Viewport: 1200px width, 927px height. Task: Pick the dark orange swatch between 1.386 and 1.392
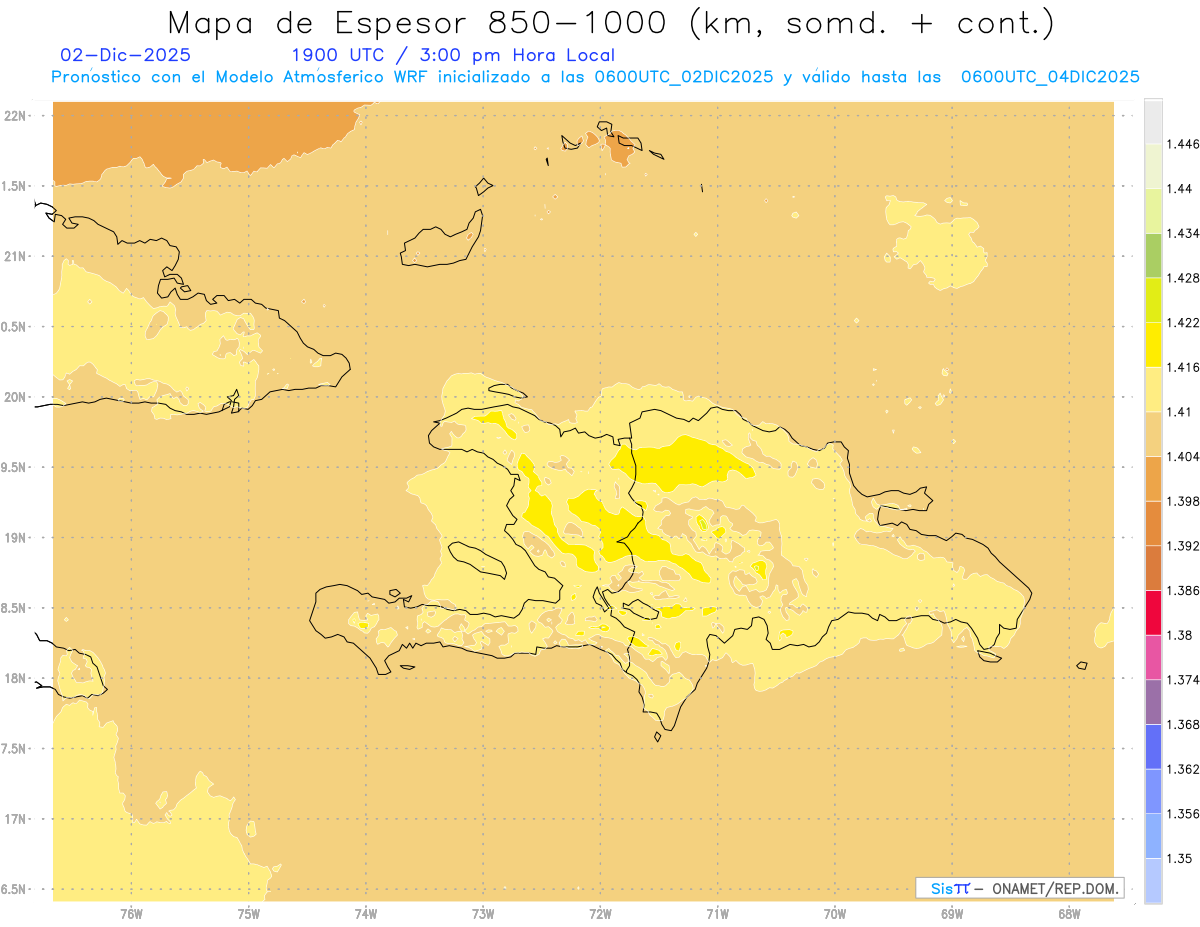point(1153,567)
